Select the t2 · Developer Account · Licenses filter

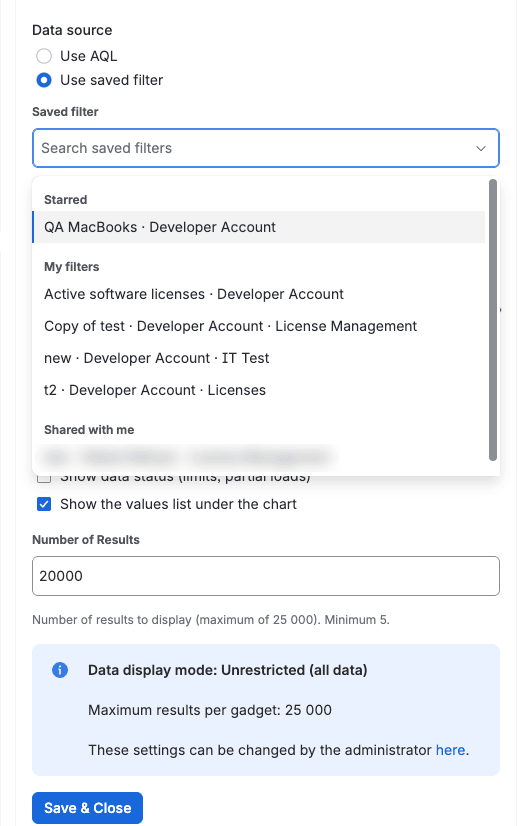point(259,390)
